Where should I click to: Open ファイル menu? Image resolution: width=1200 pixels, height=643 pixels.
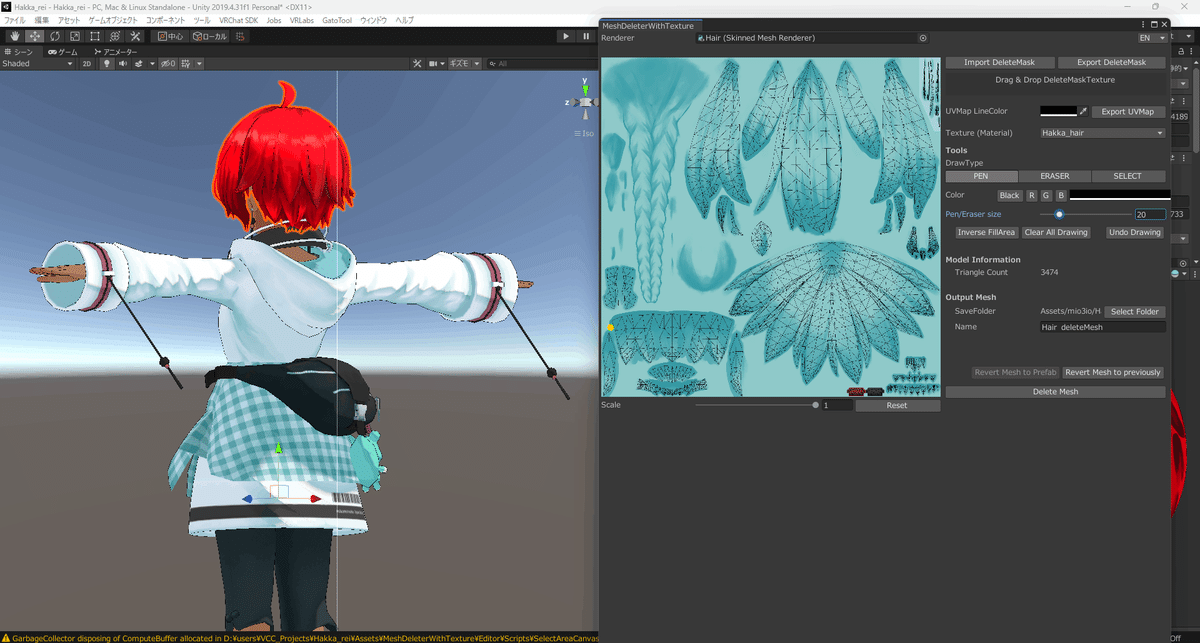[x=15, y=20]
